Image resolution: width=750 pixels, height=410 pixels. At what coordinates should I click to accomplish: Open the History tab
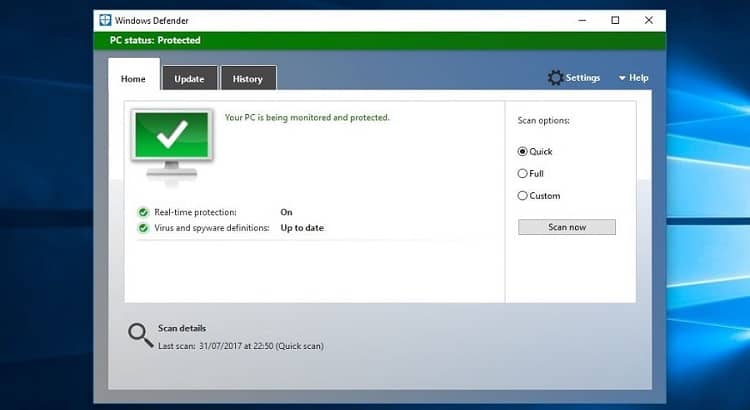248,78
